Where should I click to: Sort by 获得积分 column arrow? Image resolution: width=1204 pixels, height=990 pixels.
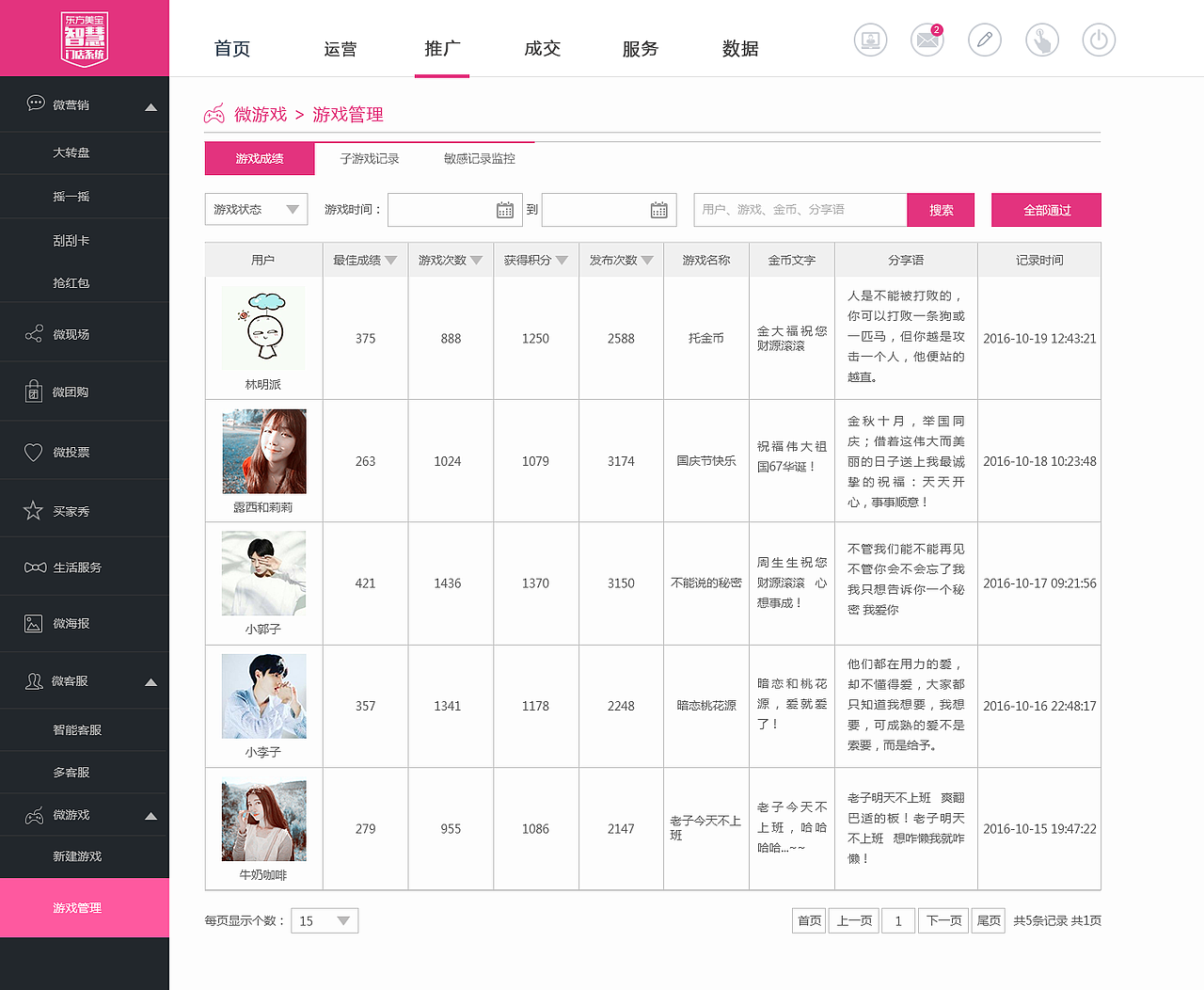(562, 261)
